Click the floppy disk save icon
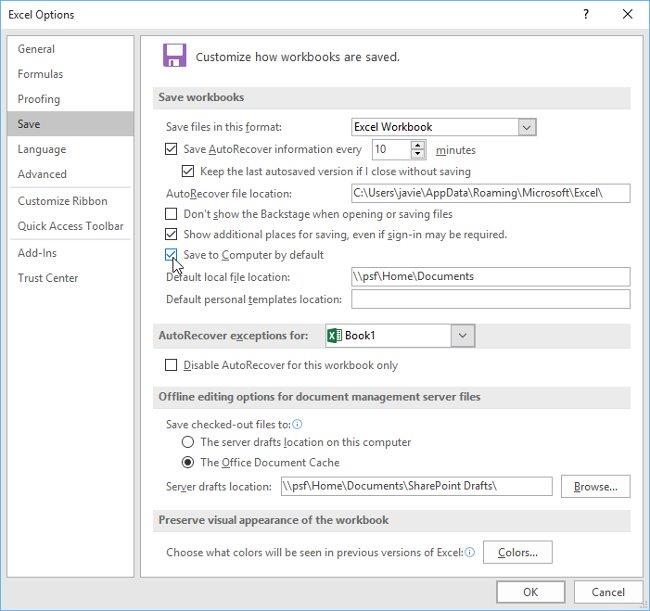 point(174,56)
